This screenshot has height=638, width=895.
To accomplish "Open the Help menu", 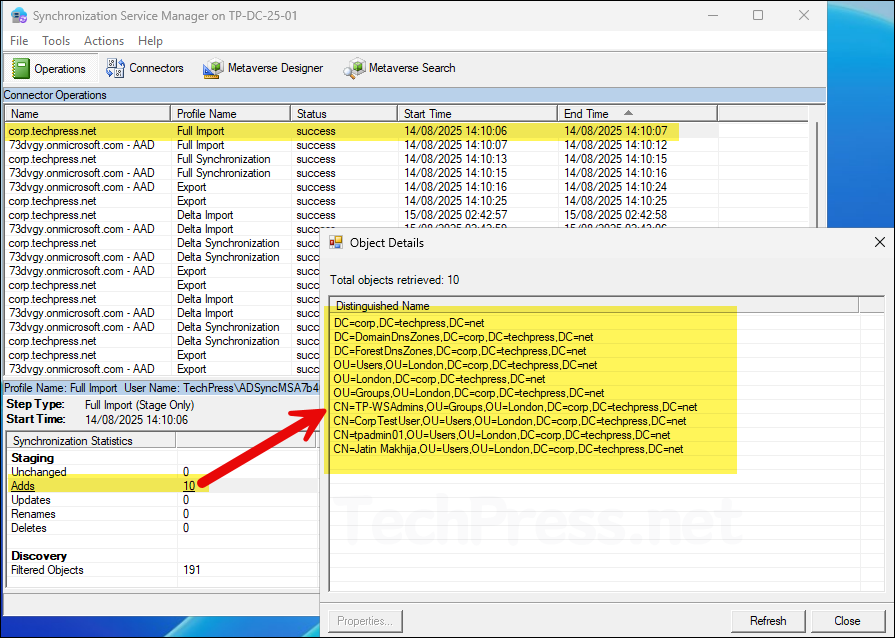I will point(150,41).
